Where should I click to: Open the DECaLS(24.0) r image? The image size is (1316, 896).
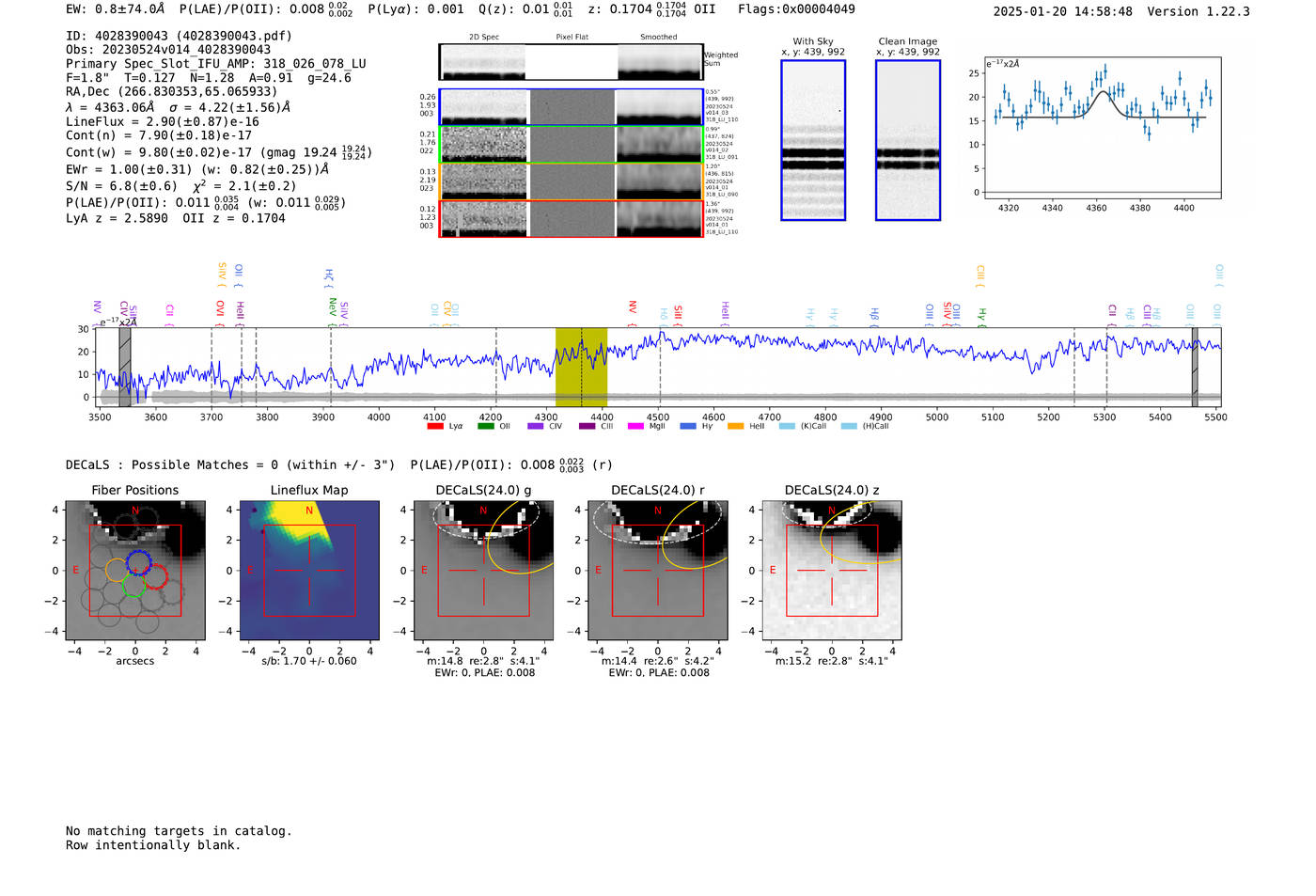pyautogui.click(x=658, y=571)
